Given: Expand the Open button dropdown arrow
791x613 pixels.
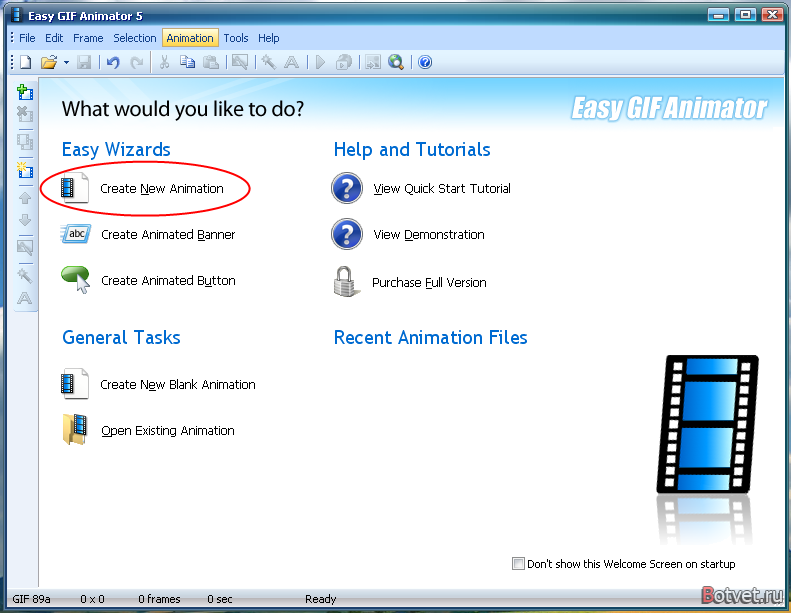Looking at the screenshot, I should (66, 62).
